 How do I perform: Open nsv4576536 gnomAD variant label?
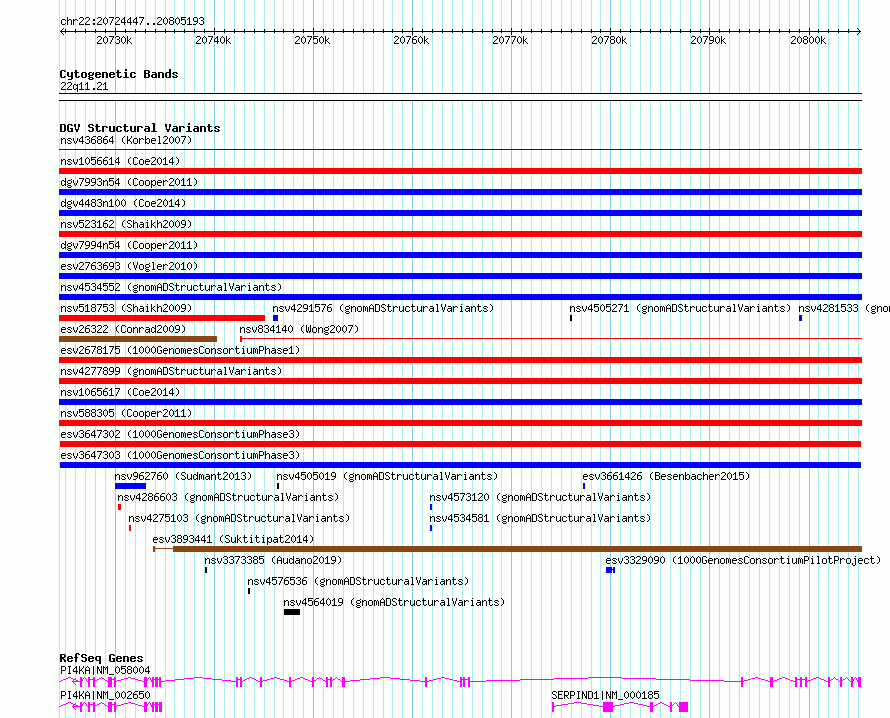pos(358,581)
